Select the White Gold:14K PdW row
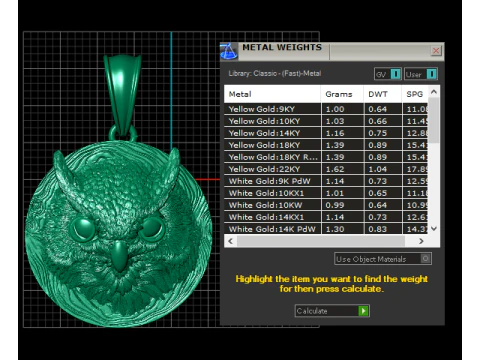480x360 pixels. pyautogui.click(x=326, y=229)
